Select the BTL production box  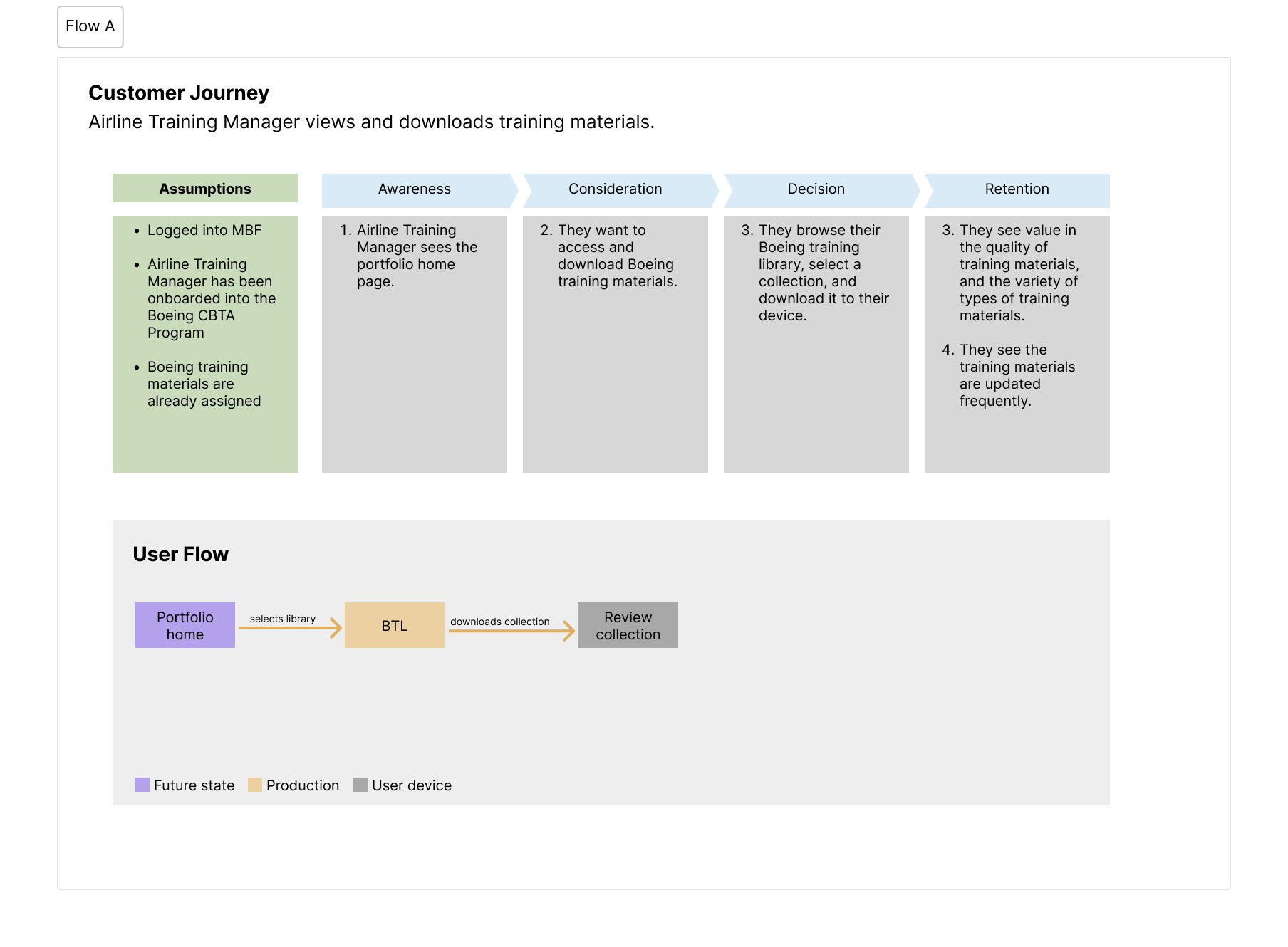[395, 625]
